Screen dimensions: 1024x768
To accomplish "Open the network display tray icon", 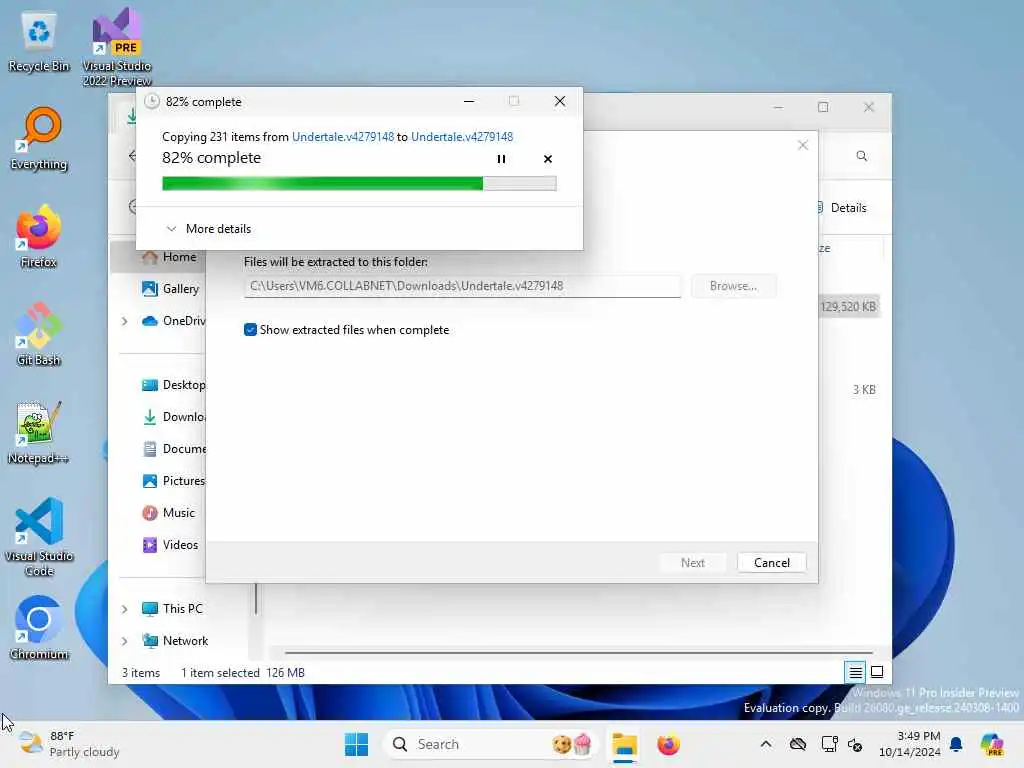I will click(829, 744).
